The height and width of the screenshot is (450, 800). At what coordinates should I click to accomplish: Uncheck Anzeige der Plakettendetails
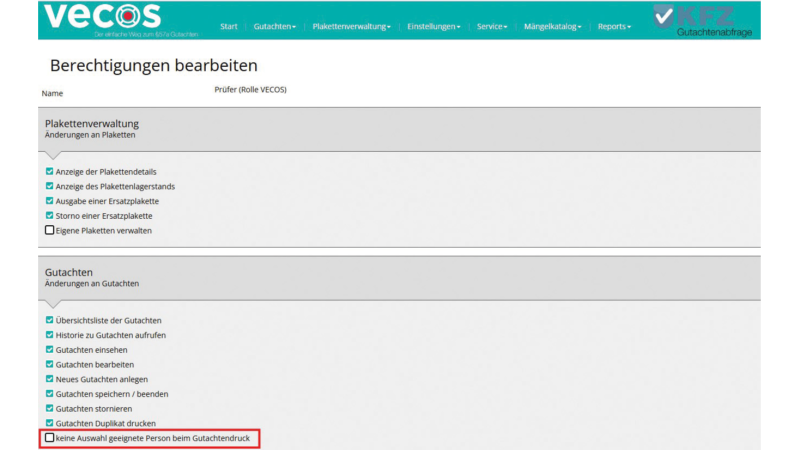pos(49,171)
